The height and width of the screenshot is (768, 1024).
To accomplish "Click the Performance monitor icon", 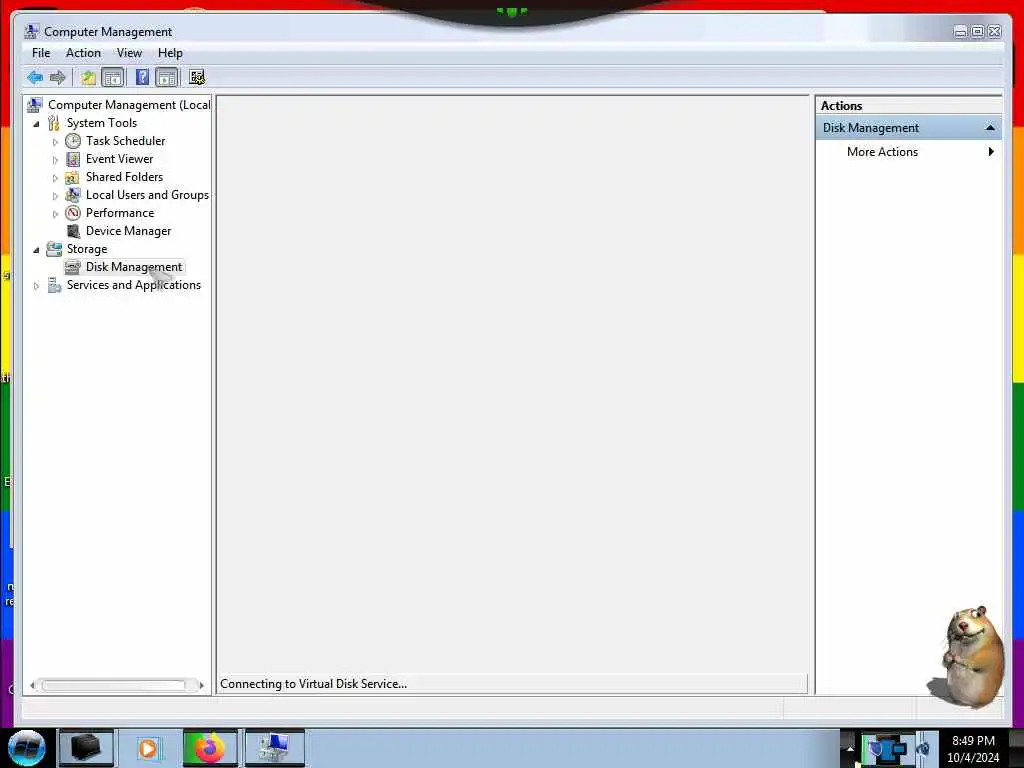I will pos(73,213).
